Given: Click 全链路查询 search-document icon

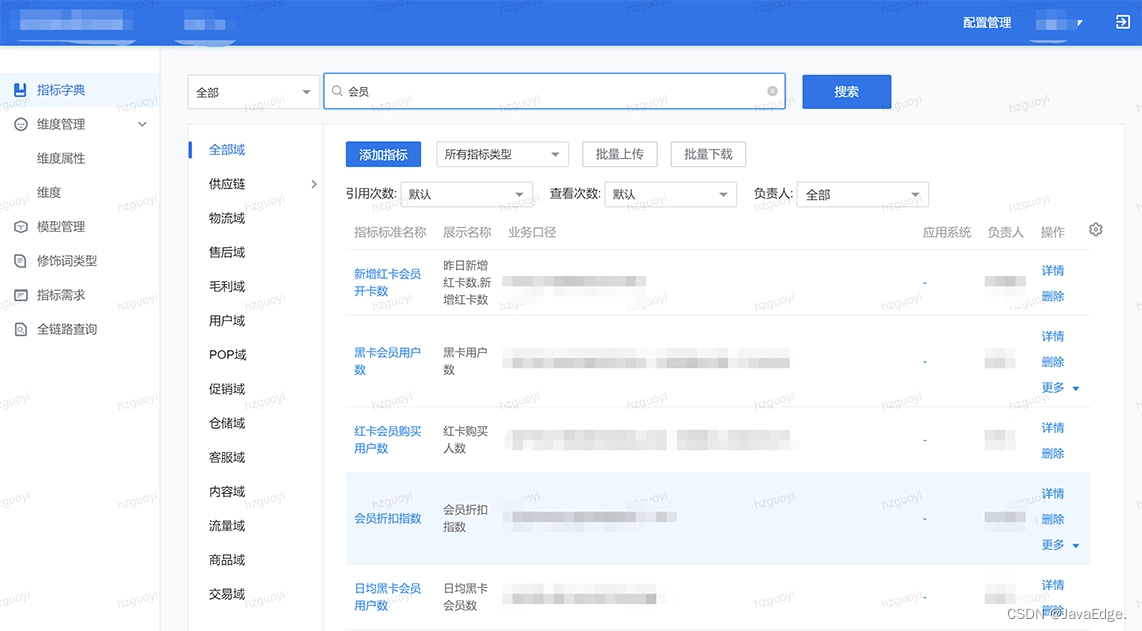Looking at the screenshot, I should point(20,329).
